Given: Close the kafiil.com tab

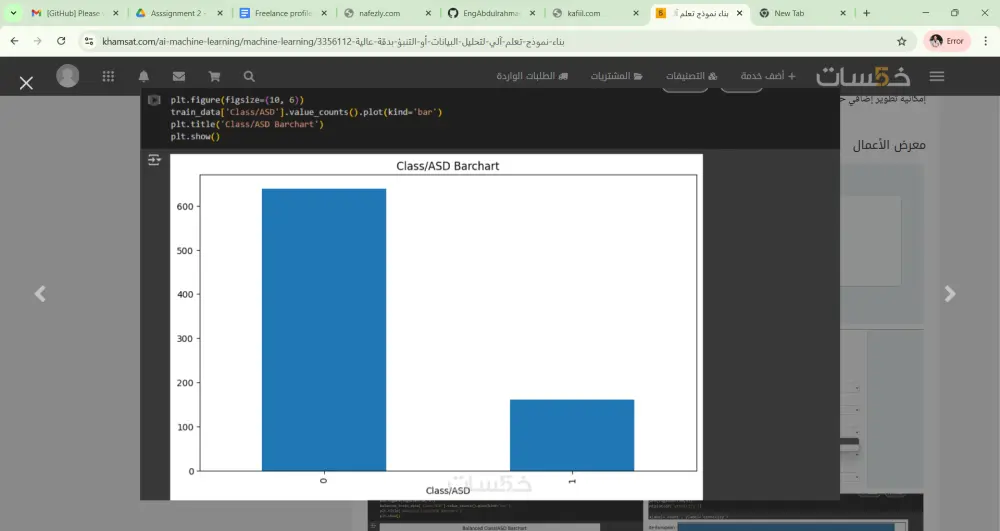Looking at the screenshot, I should [636, 13].
